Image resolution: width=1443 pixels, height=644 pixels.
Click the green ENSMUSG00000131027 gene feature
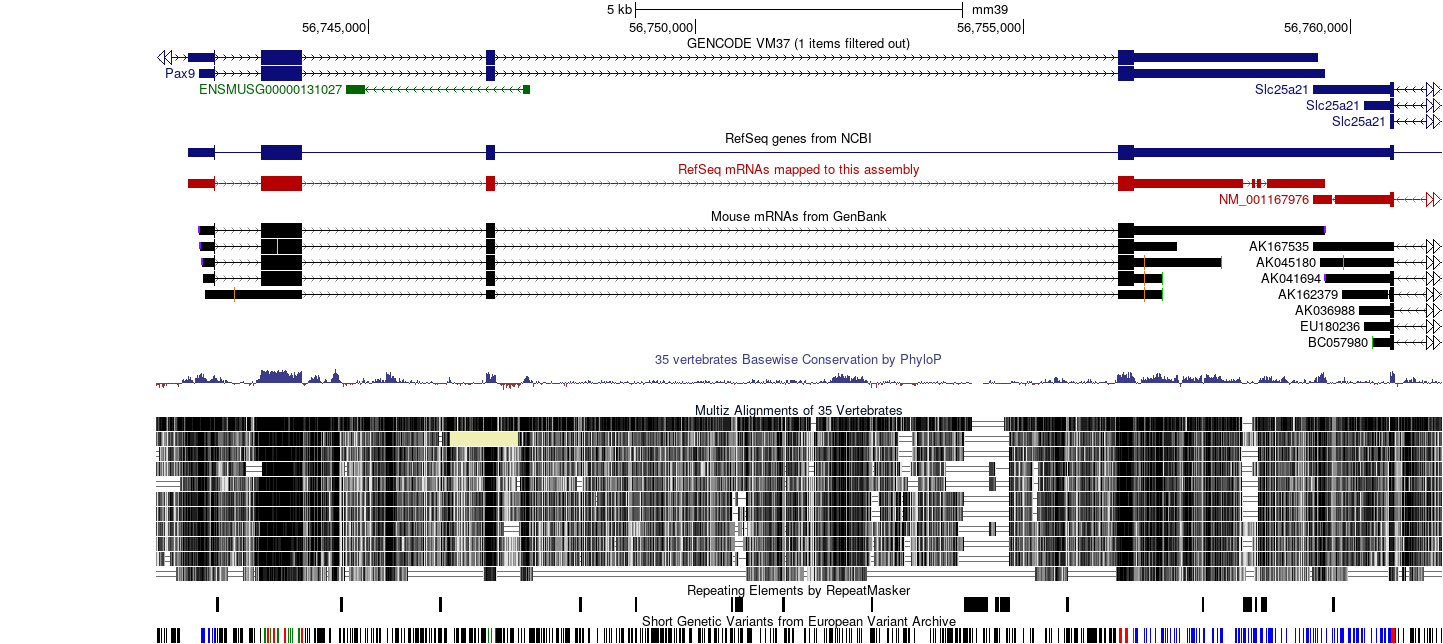coord(438,90)
